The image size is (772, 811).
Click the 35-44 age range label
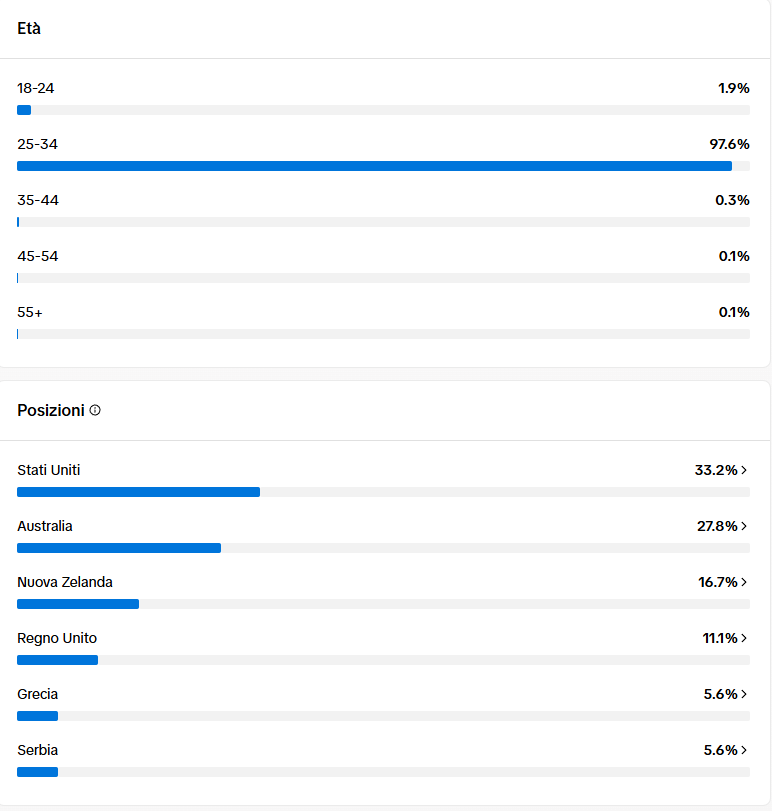(x=38, y=200)
